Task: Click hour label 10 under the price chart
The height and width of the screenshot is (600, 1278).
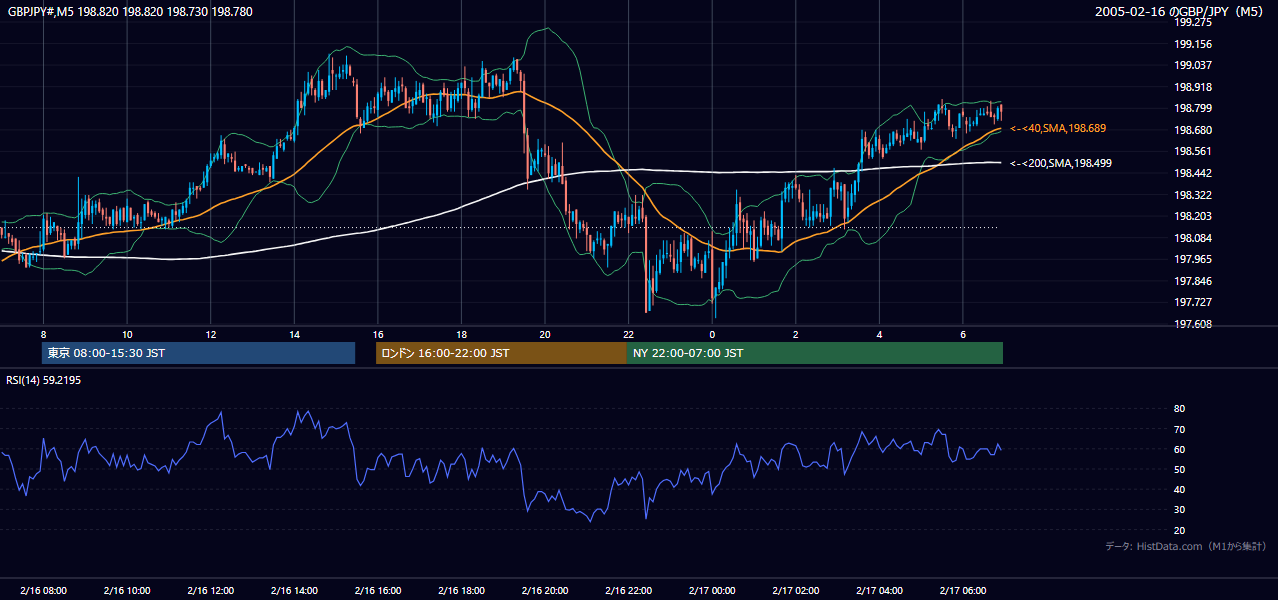Action: [127, 334]
